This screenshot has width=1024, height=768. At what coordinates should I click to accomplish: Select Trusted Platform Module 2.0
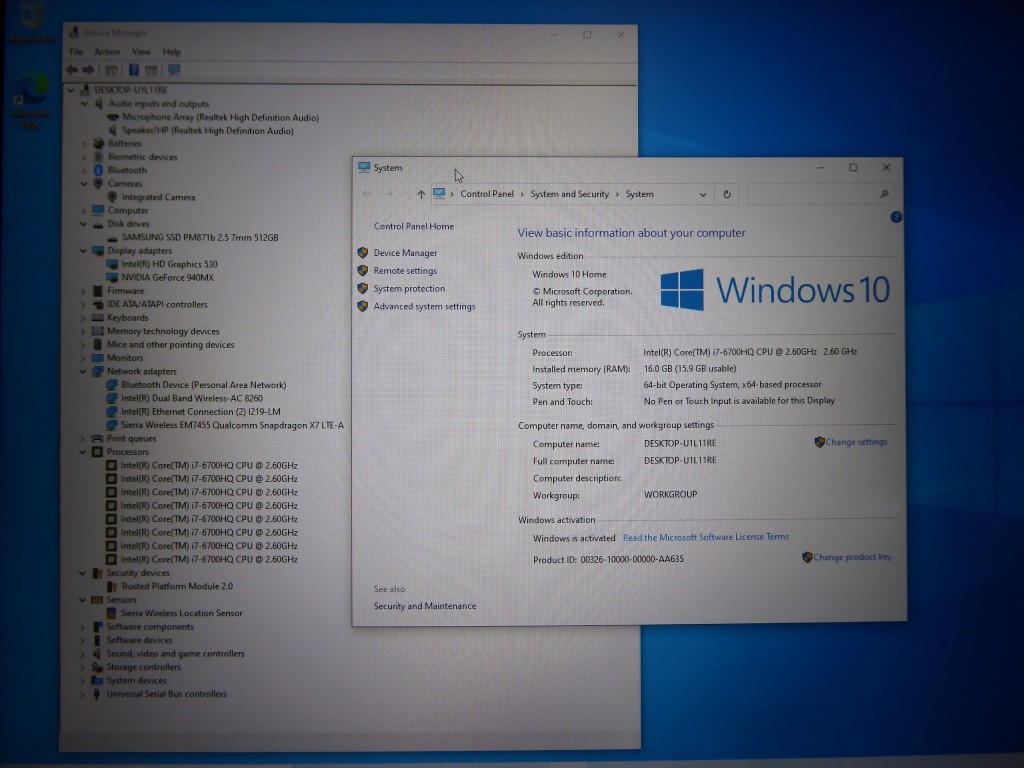[x=176, y=586]
